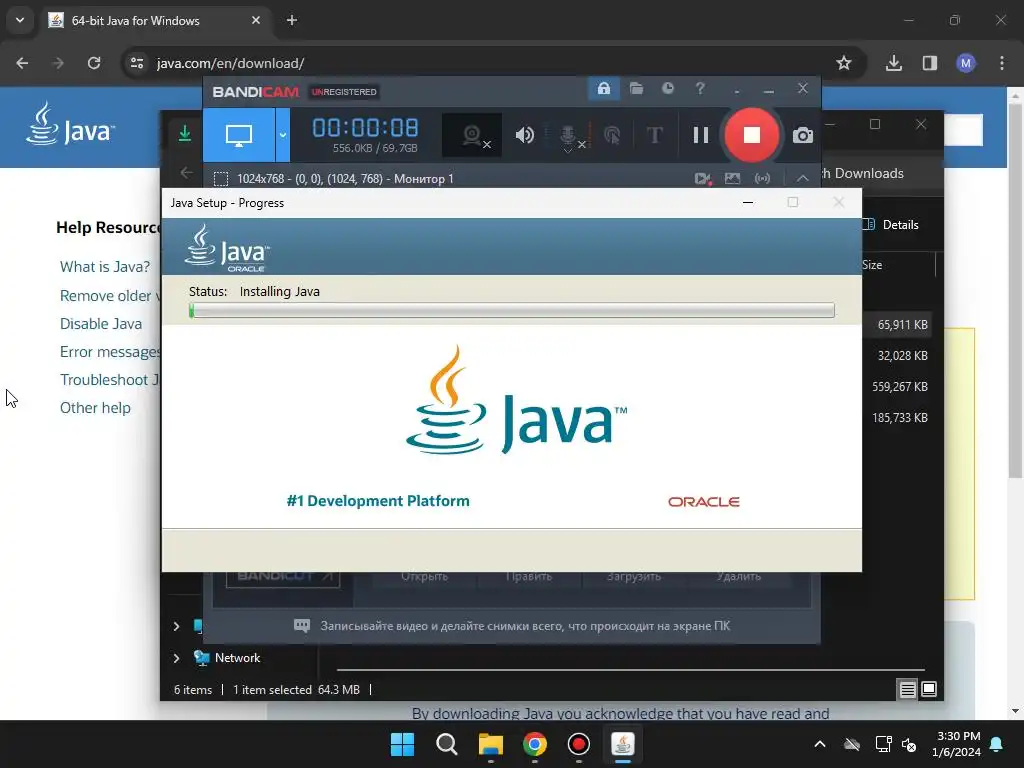The width and height of the screenshot is (1024, 768).
Task: Bookmark this page with the star icon
Action: 844,63
